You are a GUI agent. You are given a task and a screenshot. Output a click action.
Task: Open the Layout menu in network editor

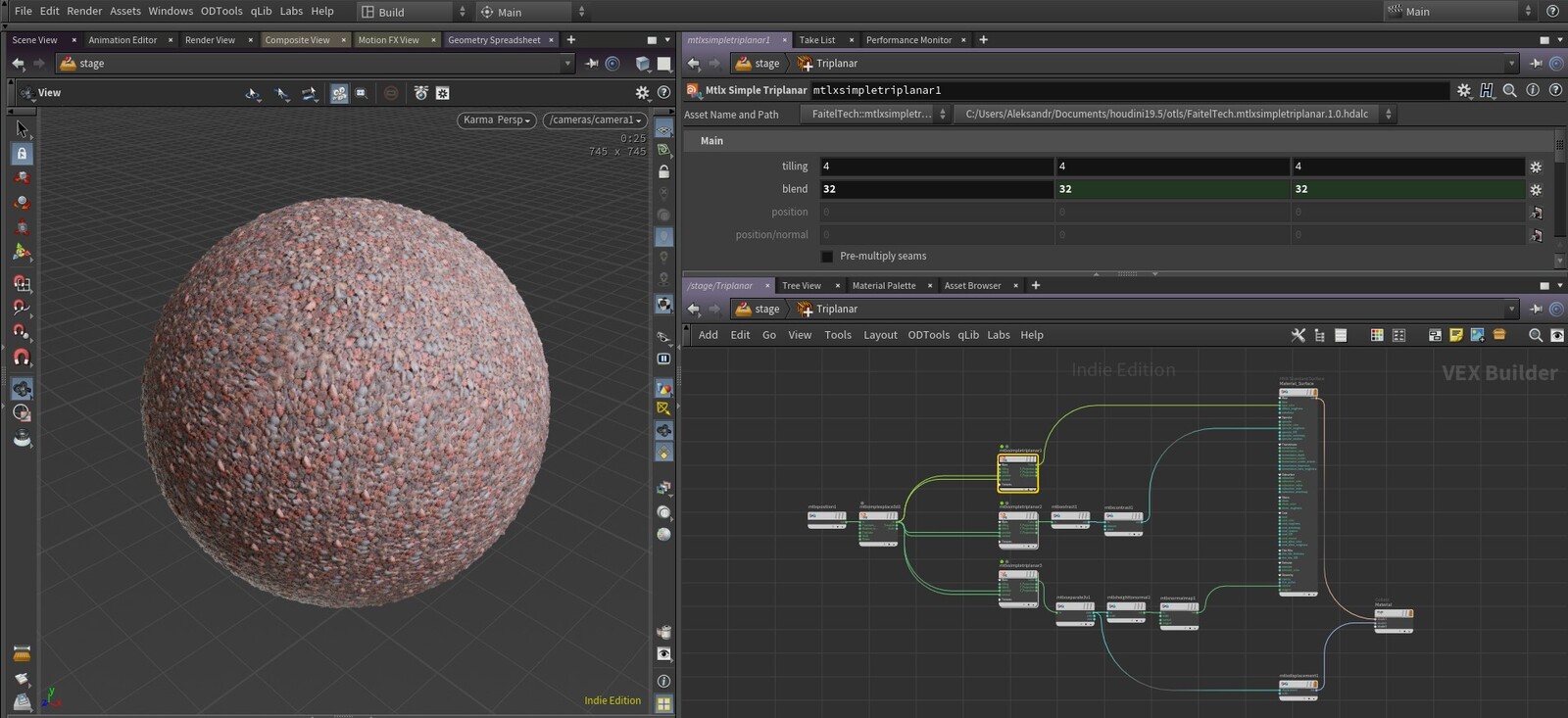(880, 335)
